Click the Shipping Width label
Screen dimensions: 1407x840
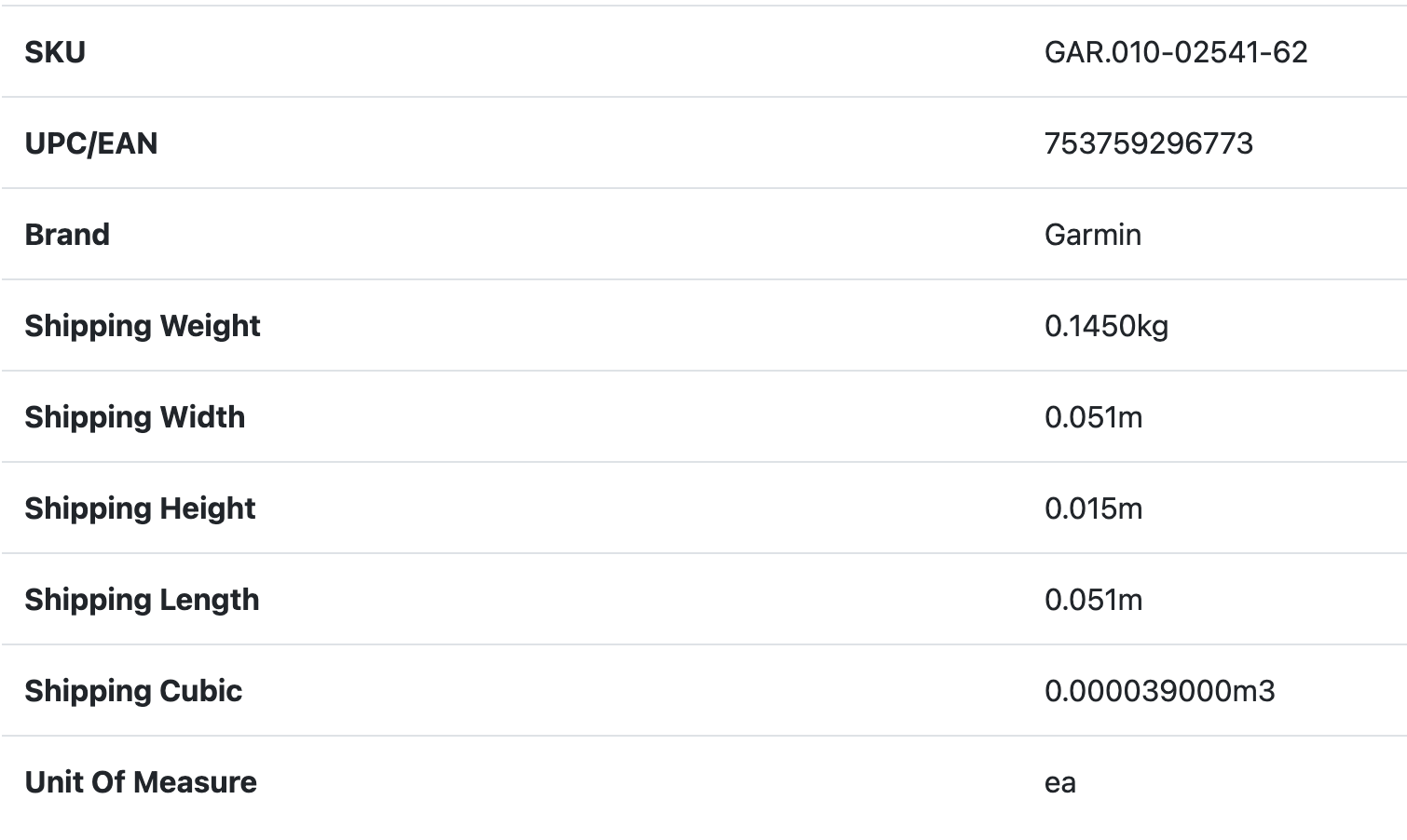click(135, 417)
